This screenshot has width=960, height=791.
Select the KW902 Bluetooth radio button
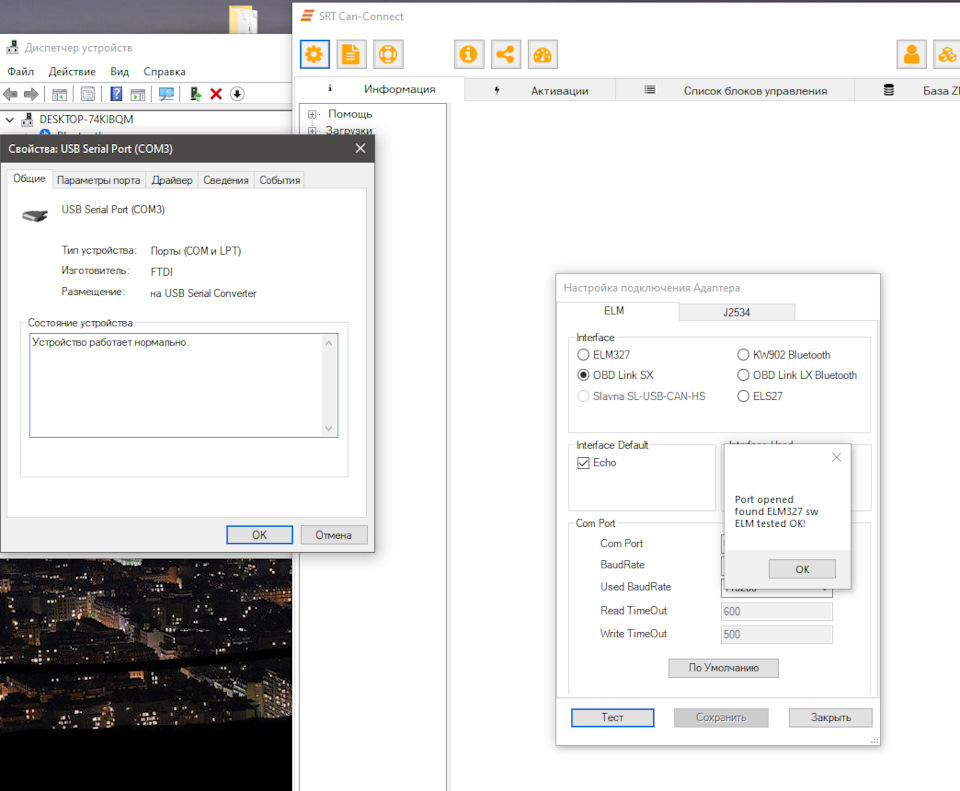tap(743, 354)
